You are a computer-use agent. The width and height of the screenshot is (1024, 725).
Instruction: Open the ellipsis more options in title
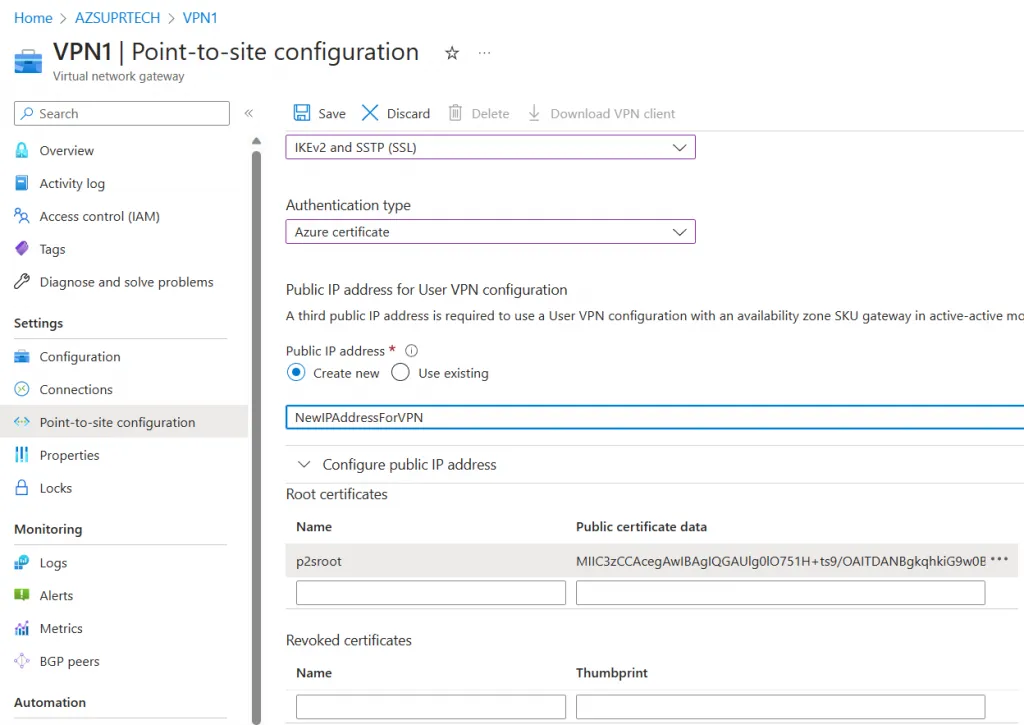[485, 53]
